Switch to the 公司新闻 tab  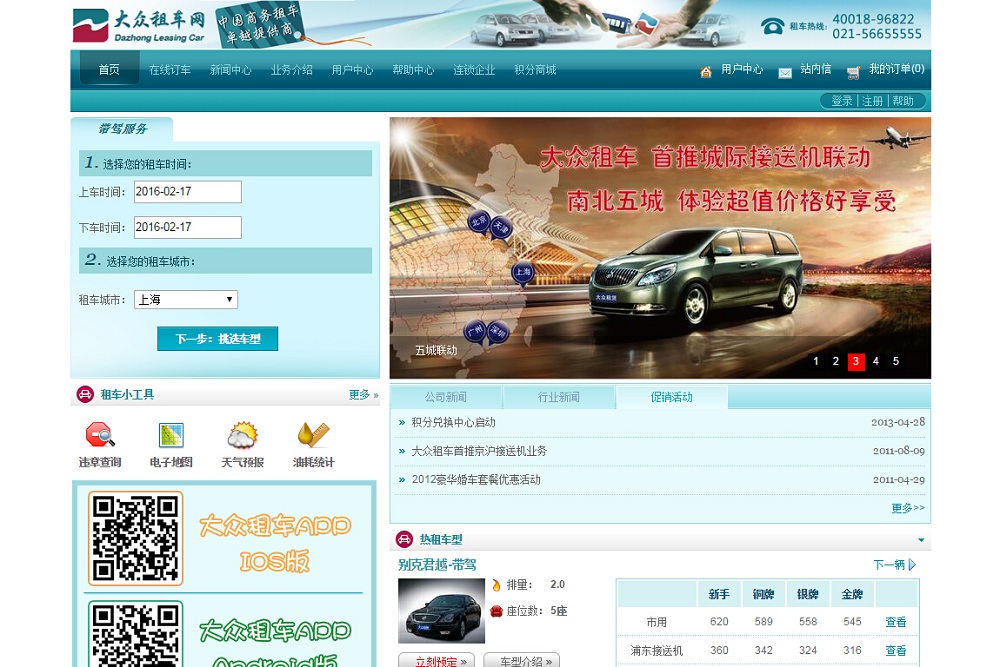tap(446, 397)
